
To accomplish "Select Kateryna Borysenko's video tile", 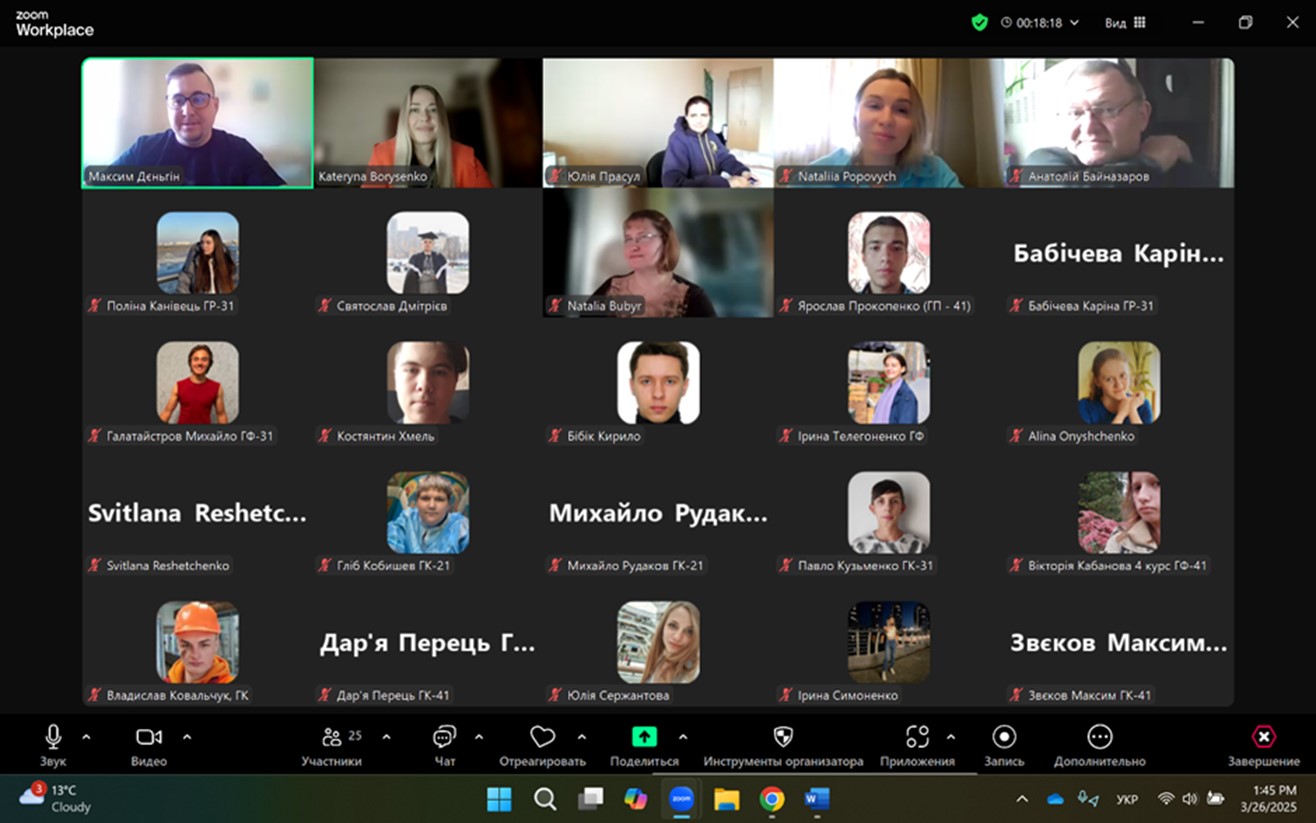I will 427,123.
